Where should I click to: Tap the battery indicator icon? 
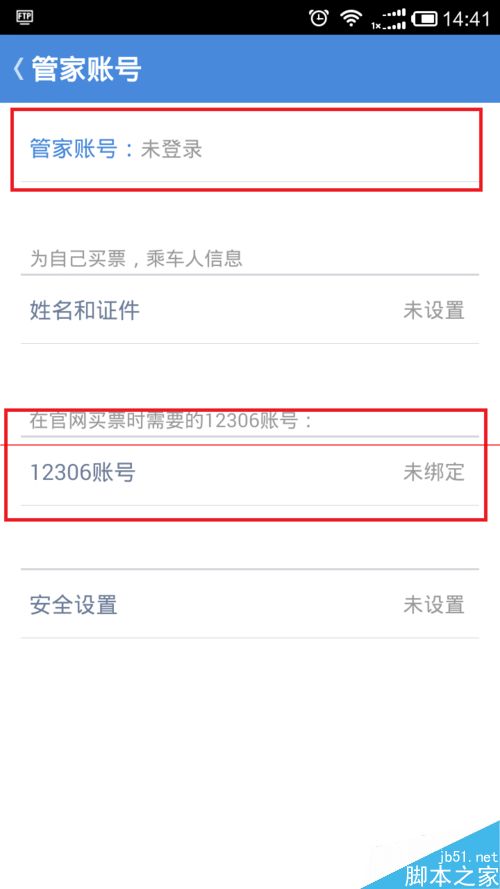tap(425, 19)
